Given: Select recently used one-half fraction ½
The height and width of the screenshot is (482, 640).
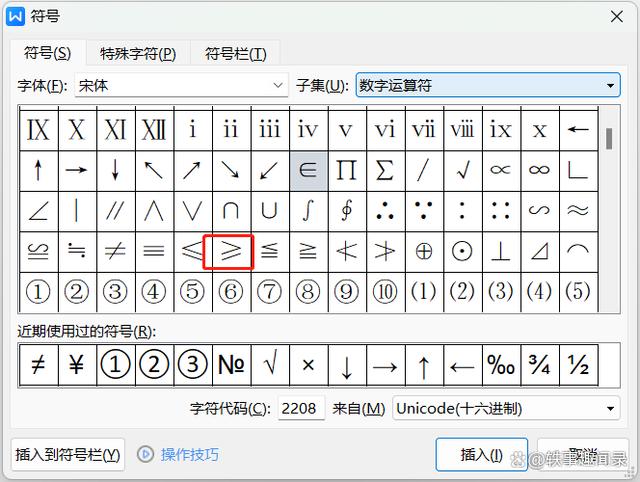Looking at the screenshot, I should click(x=578, y=364).
